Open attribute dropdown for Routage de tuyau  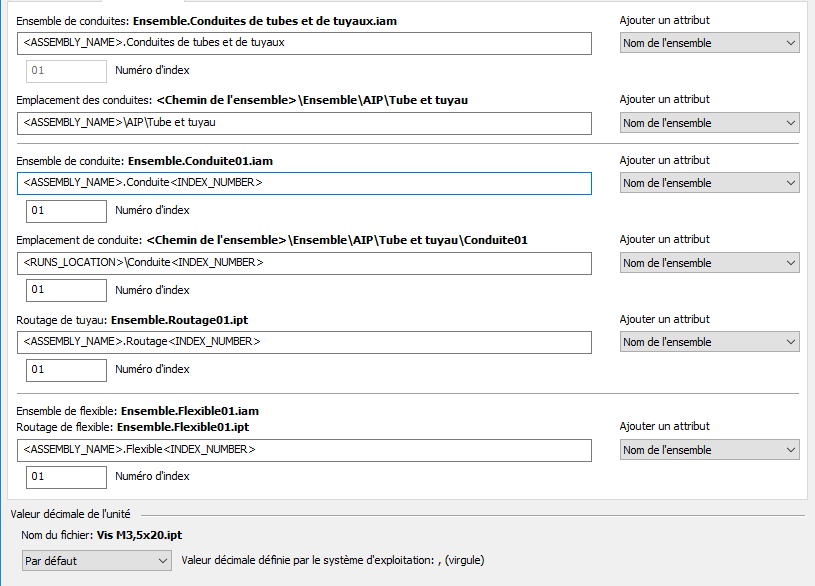tap(709, 342)
